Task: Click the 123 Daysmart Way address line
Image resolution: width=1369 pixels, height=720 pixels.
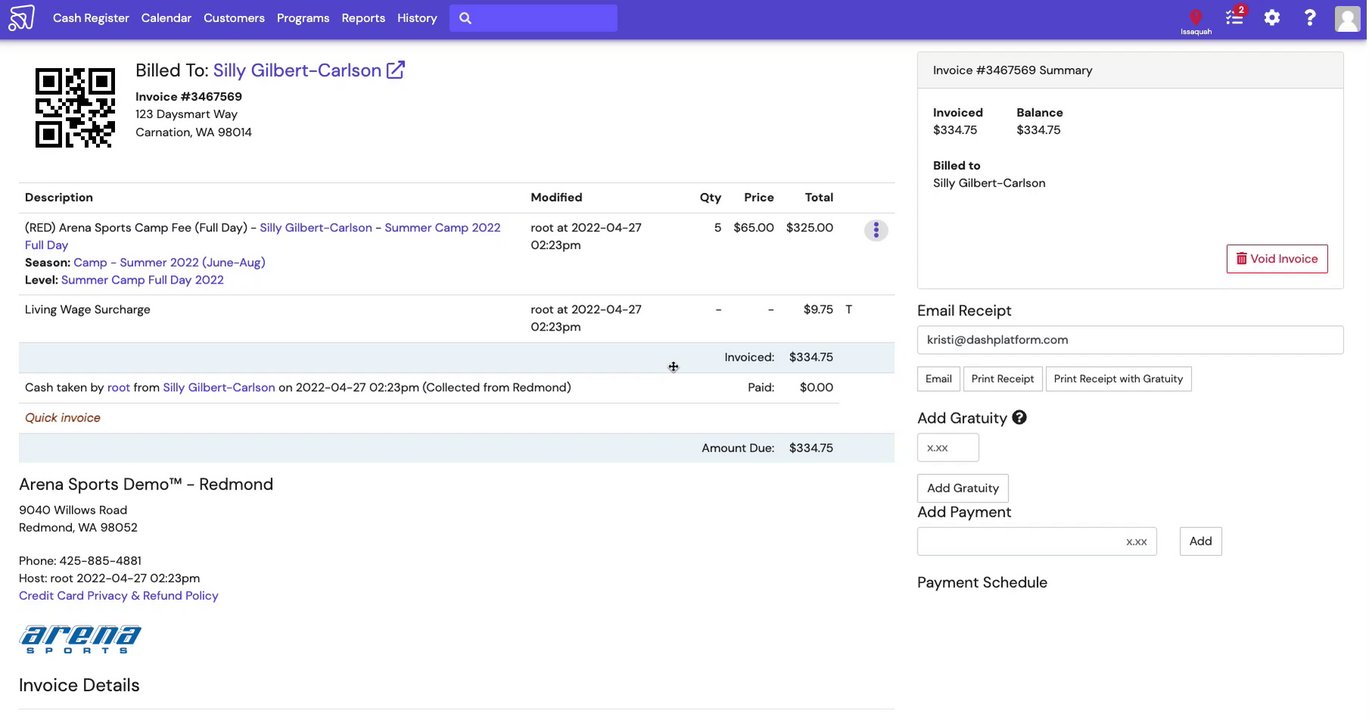Action: 187,115
